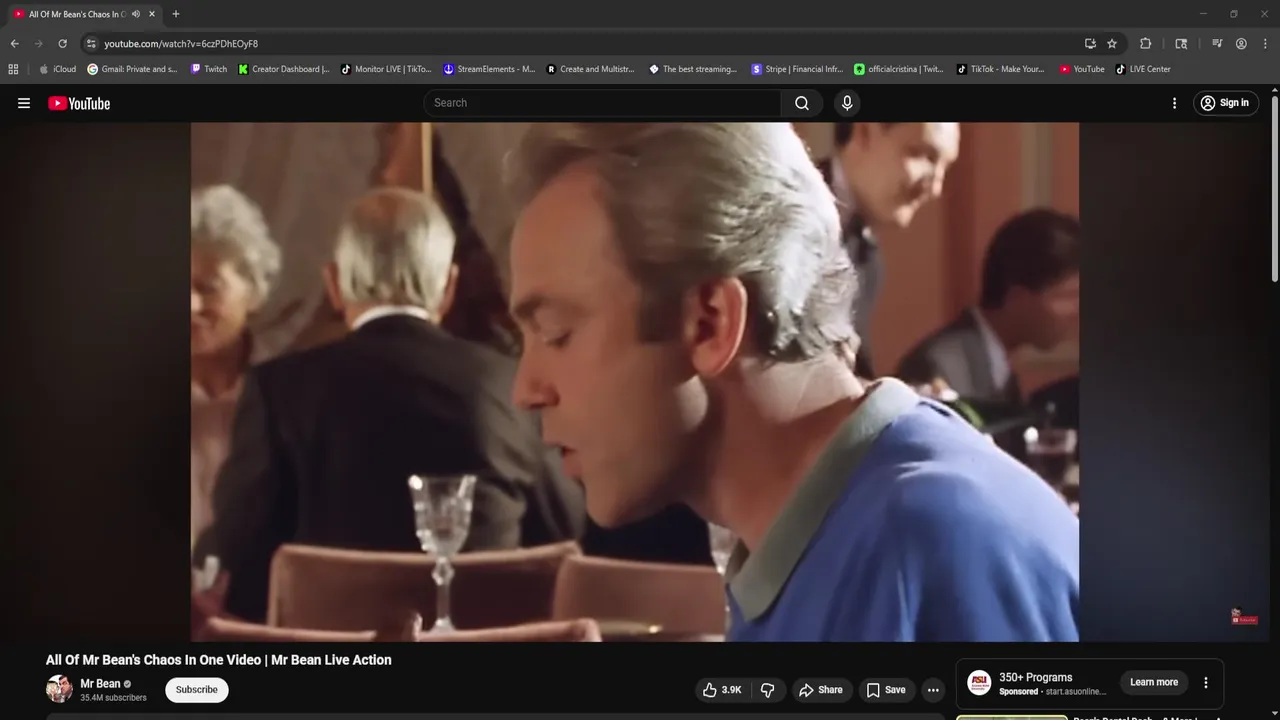Start voice search with microphone icon
Image resolution: width=1280 pixels, height=720 pixels.
coord(847,103)
